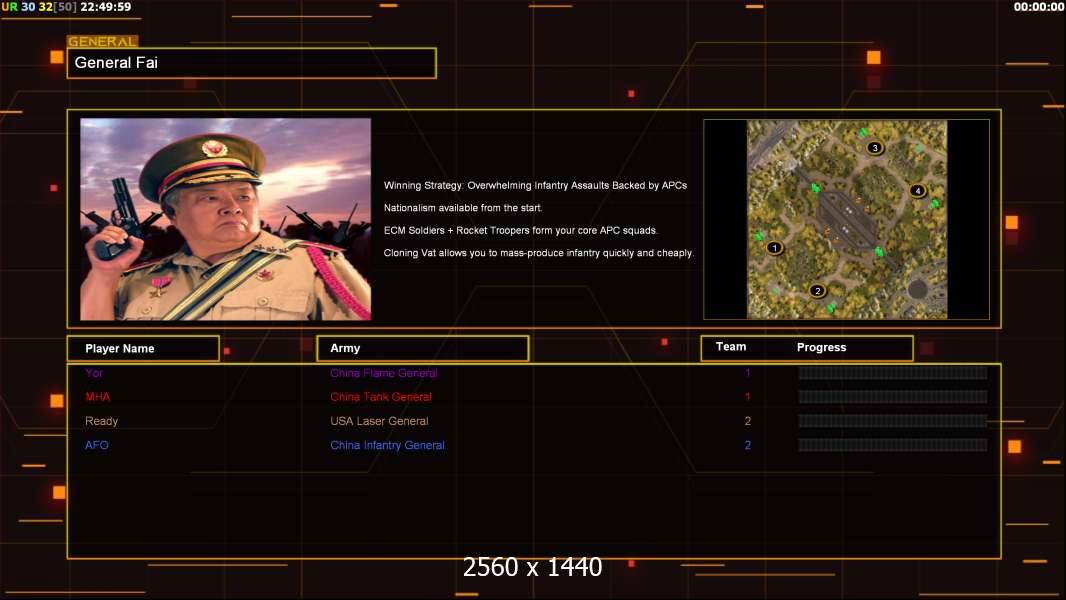Click start position marker 2 on minimap
Screen dimensions: 1066x600
[x=817, y=291]
